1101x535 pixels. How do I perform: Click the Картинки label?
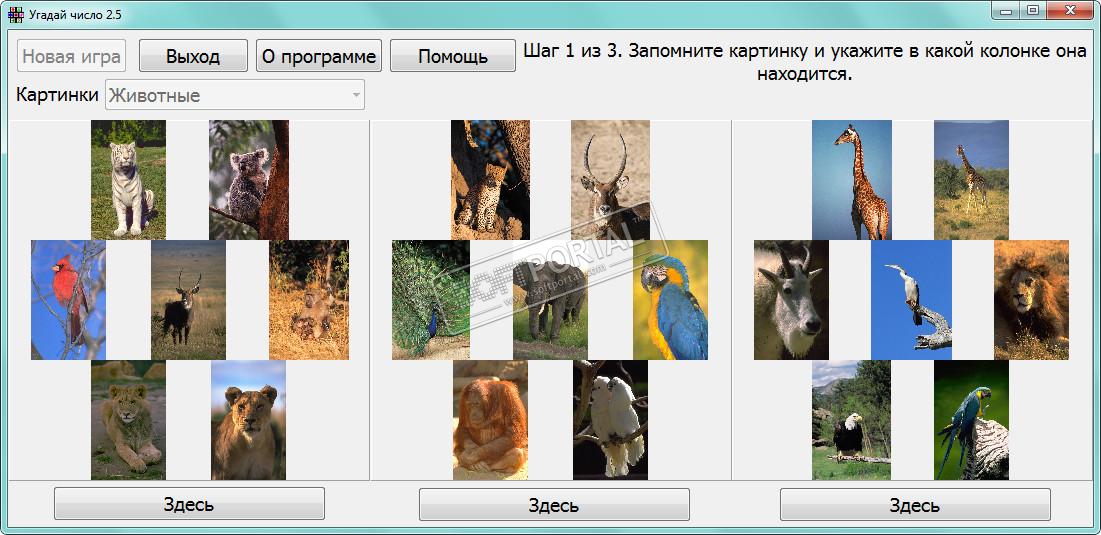pos(58,95)
